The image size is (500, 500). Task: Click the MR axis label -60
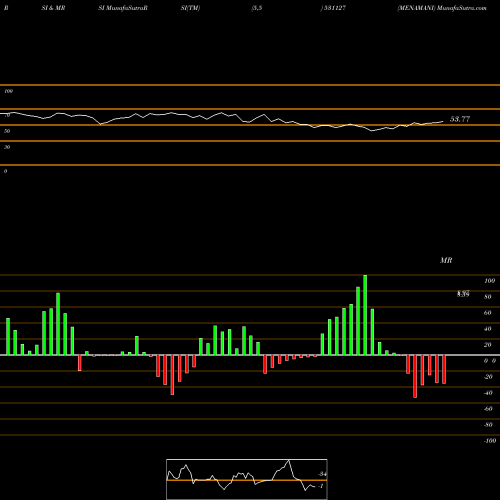pyautogui.click(x=488, y=409)
